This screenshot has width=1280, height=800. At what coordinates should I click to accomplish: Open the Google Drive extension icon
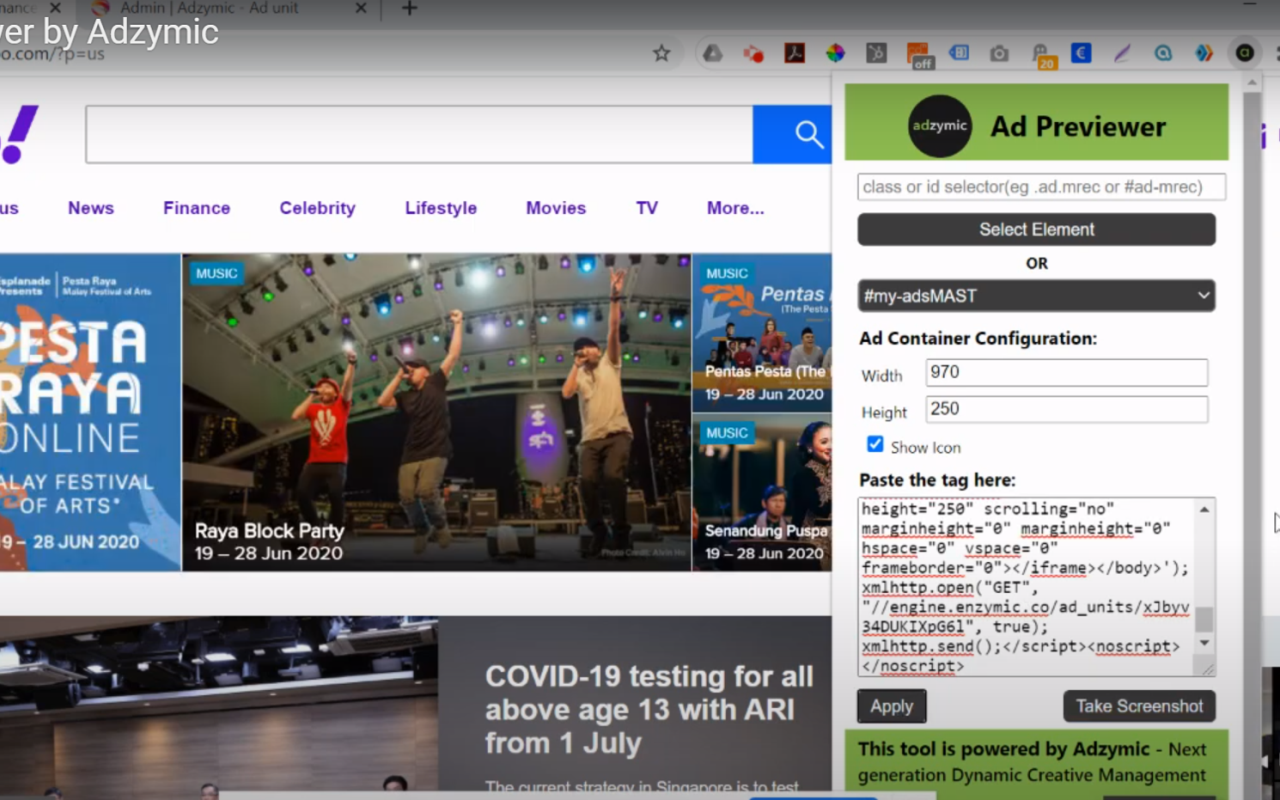tap(712, 53)
